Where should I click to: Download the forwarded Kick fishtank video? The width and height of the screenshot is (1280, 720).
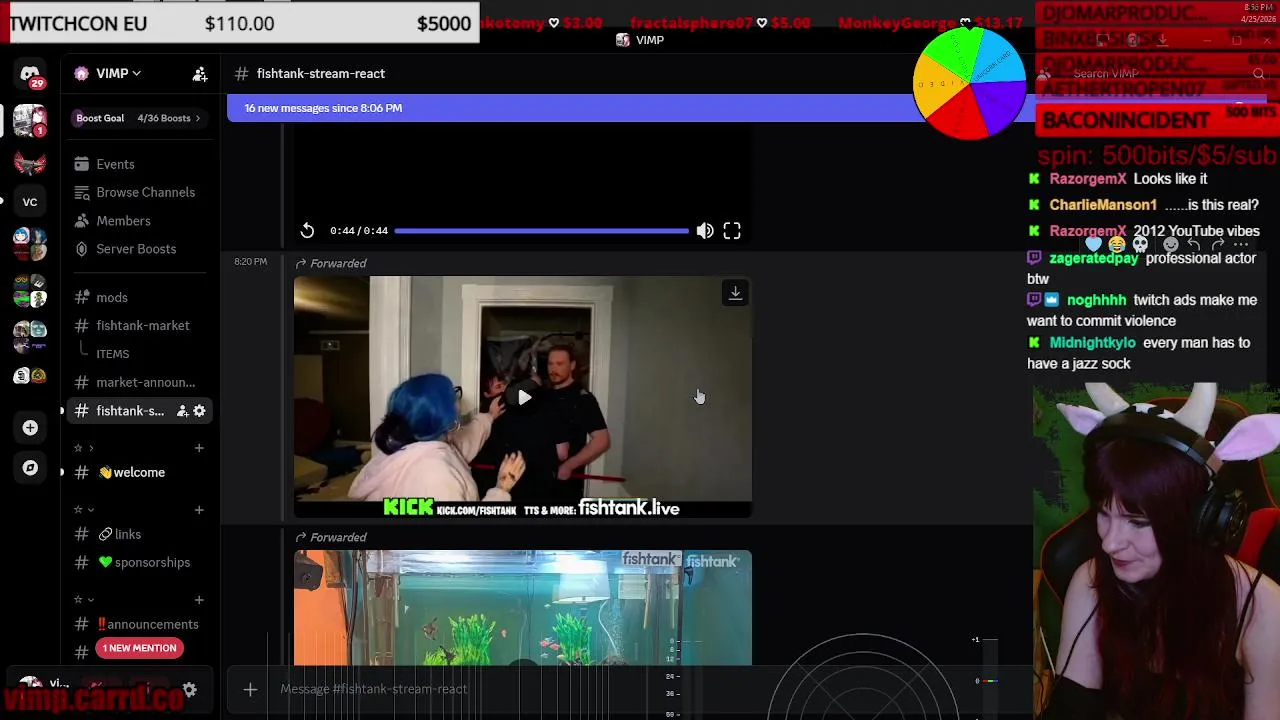point(735,293)
